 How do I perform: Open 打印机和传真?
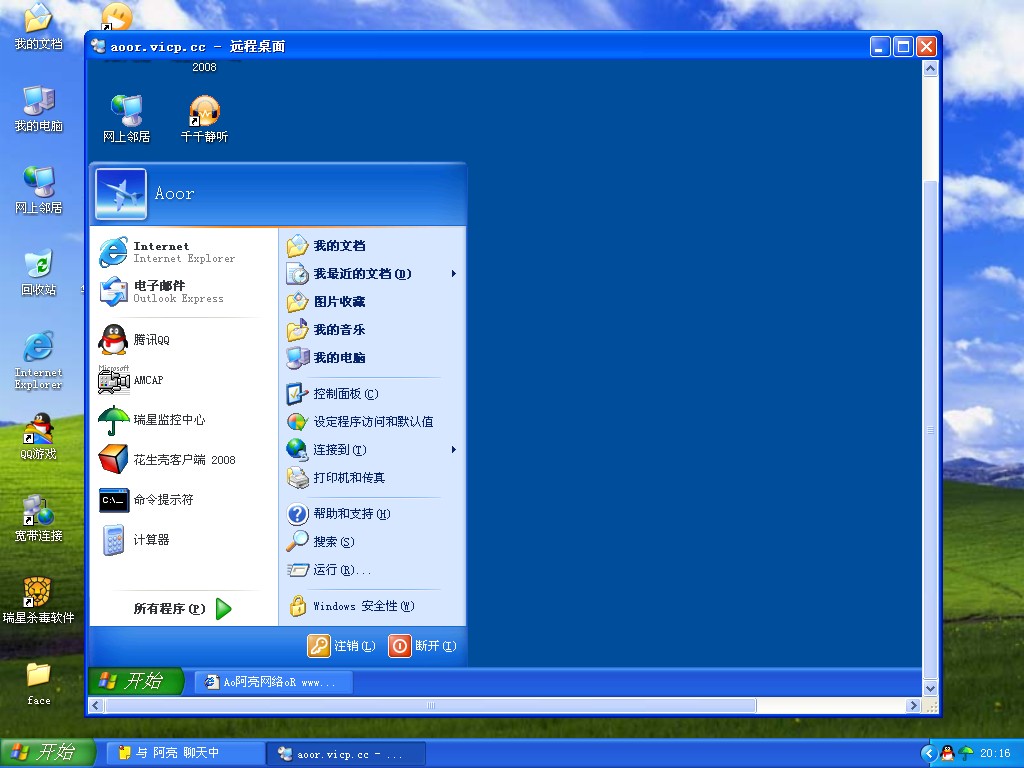point(372,478)
